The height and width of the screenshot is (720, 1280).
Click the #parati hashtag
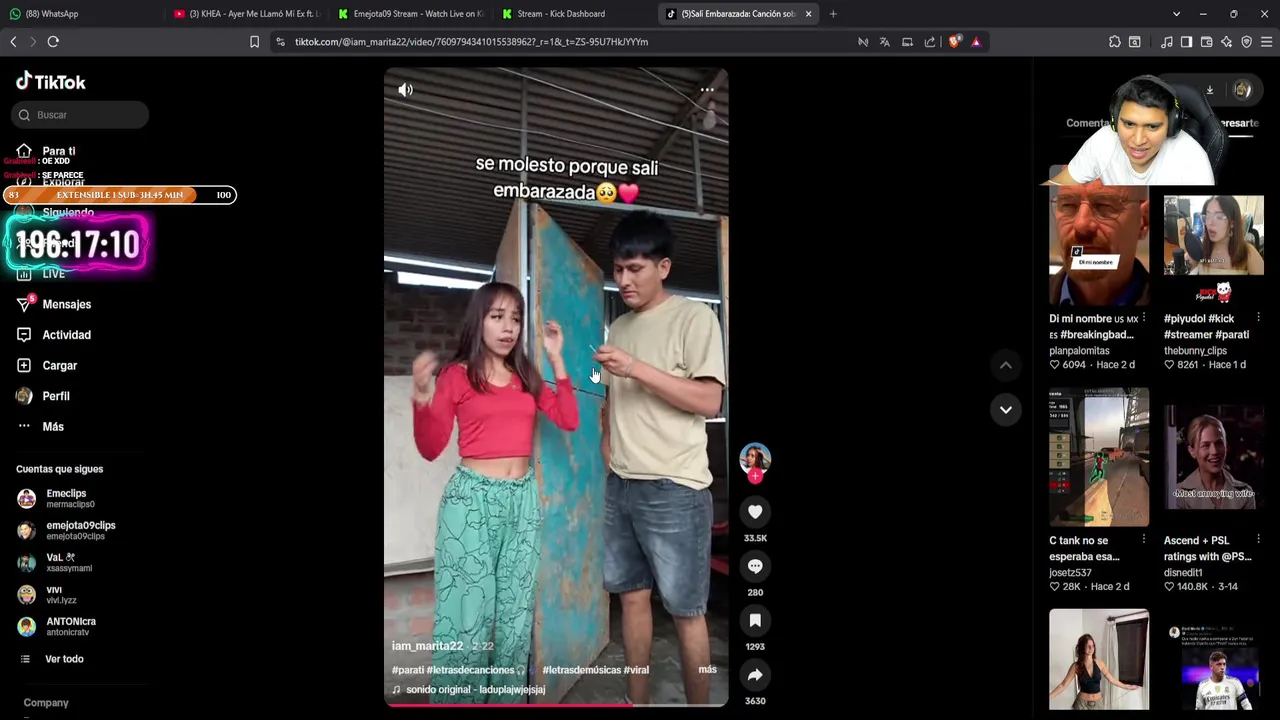[x=408, y=670]
